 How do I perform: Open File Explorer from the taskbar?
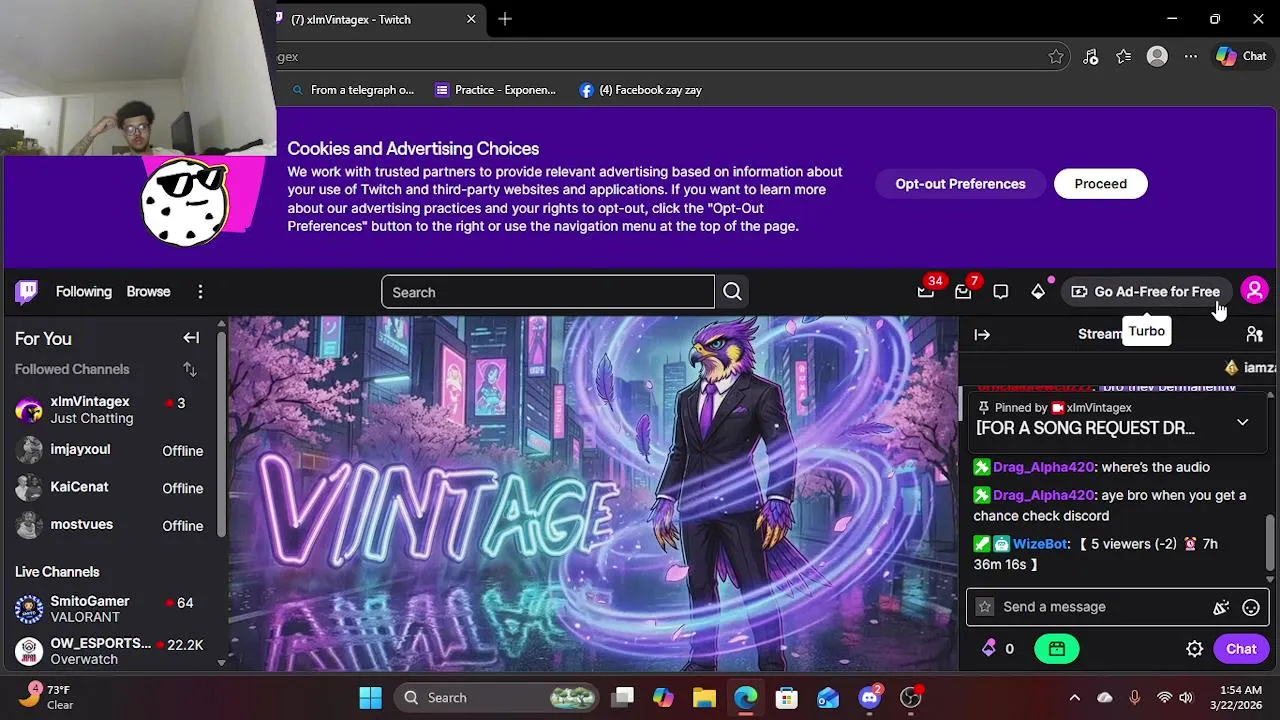point(704,698)
